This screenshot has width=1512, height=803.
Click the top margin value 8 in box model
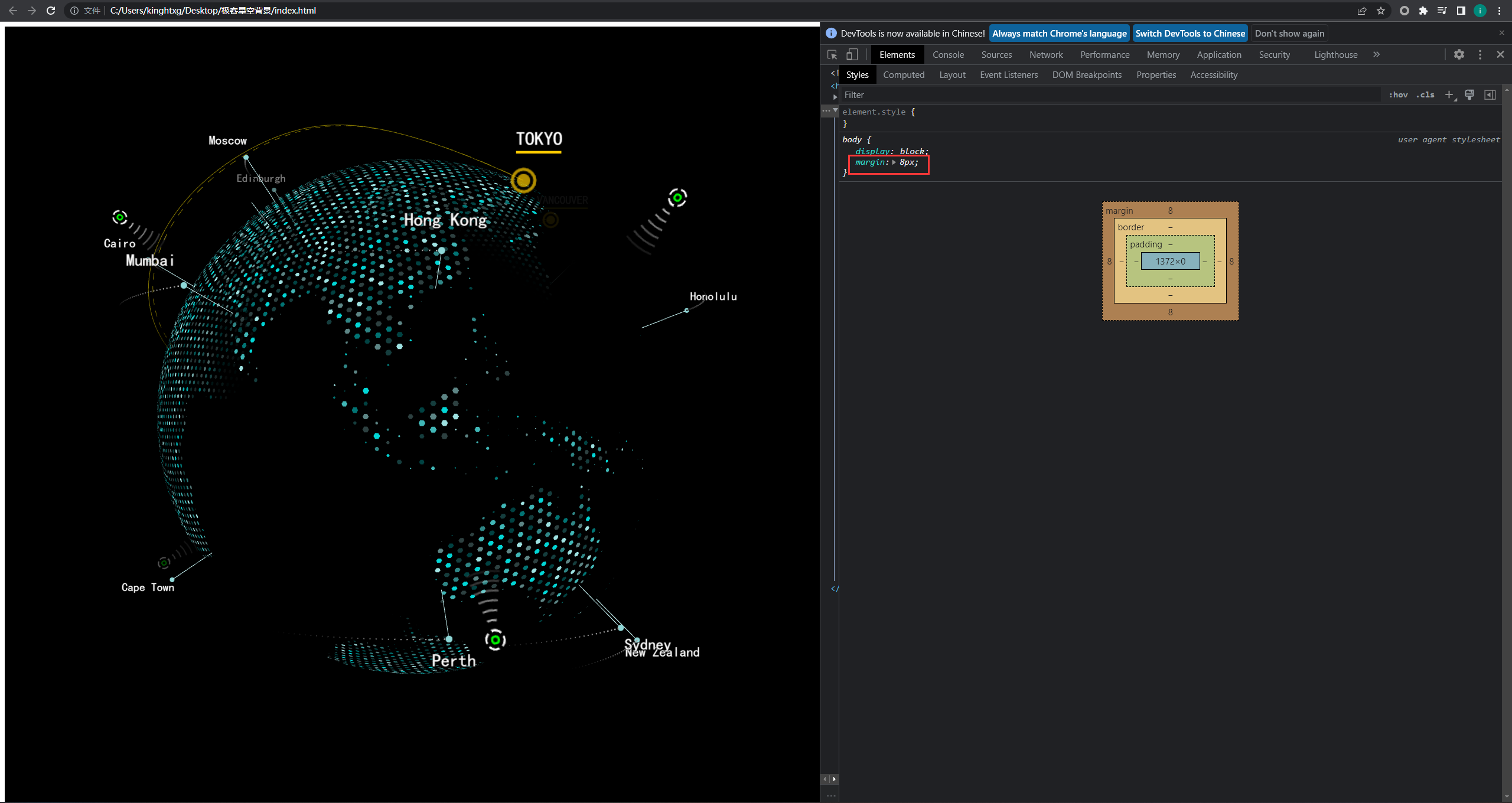(1170, 211)
